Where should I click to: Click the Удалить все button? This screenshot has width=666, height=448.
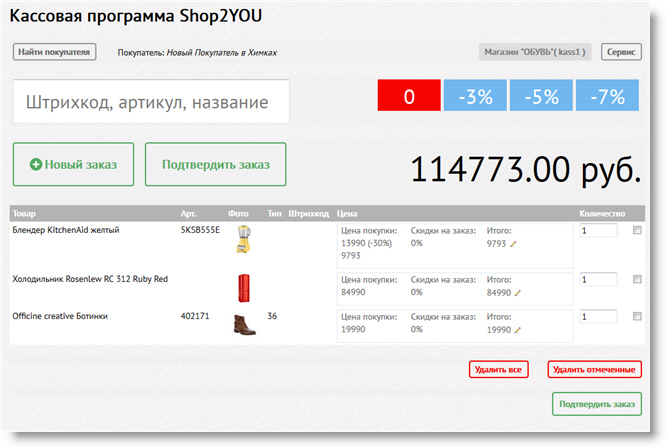[499, 370]
